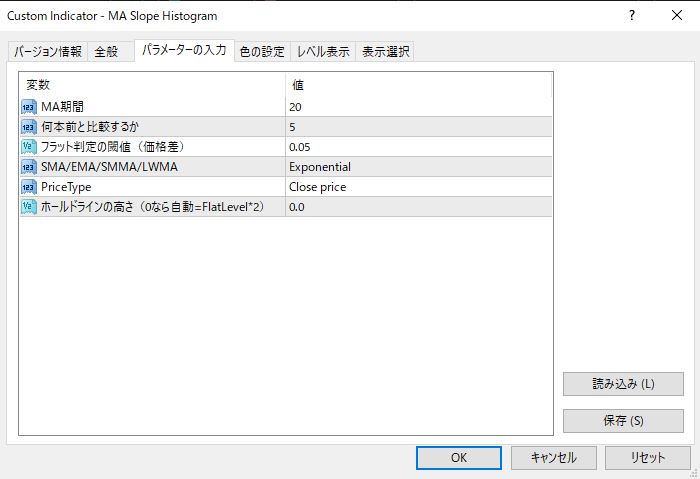Click the decimal icon beside フラット判定の閾値

pos(28,147)
